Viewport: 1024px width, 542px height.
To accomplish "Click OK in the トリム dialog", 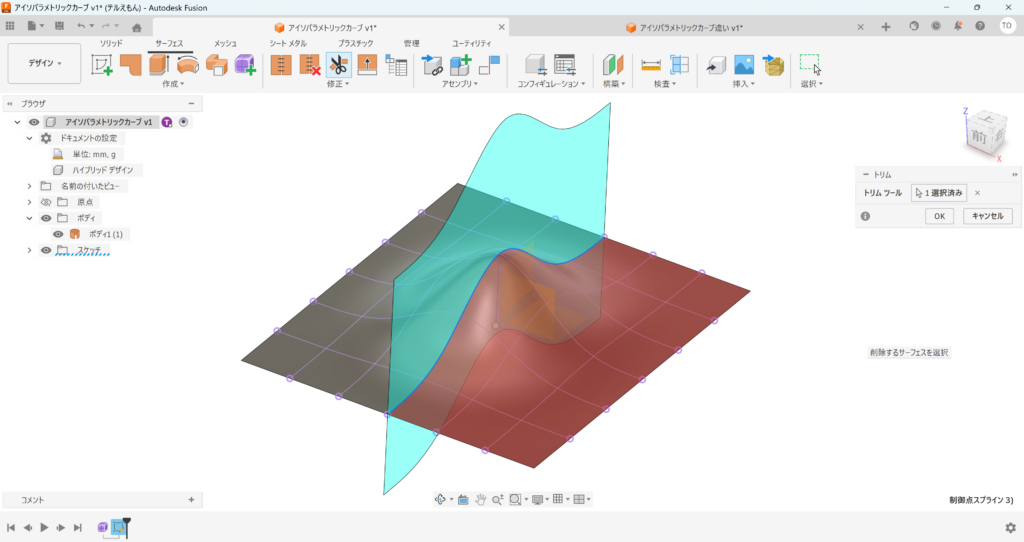I will 939,216.
